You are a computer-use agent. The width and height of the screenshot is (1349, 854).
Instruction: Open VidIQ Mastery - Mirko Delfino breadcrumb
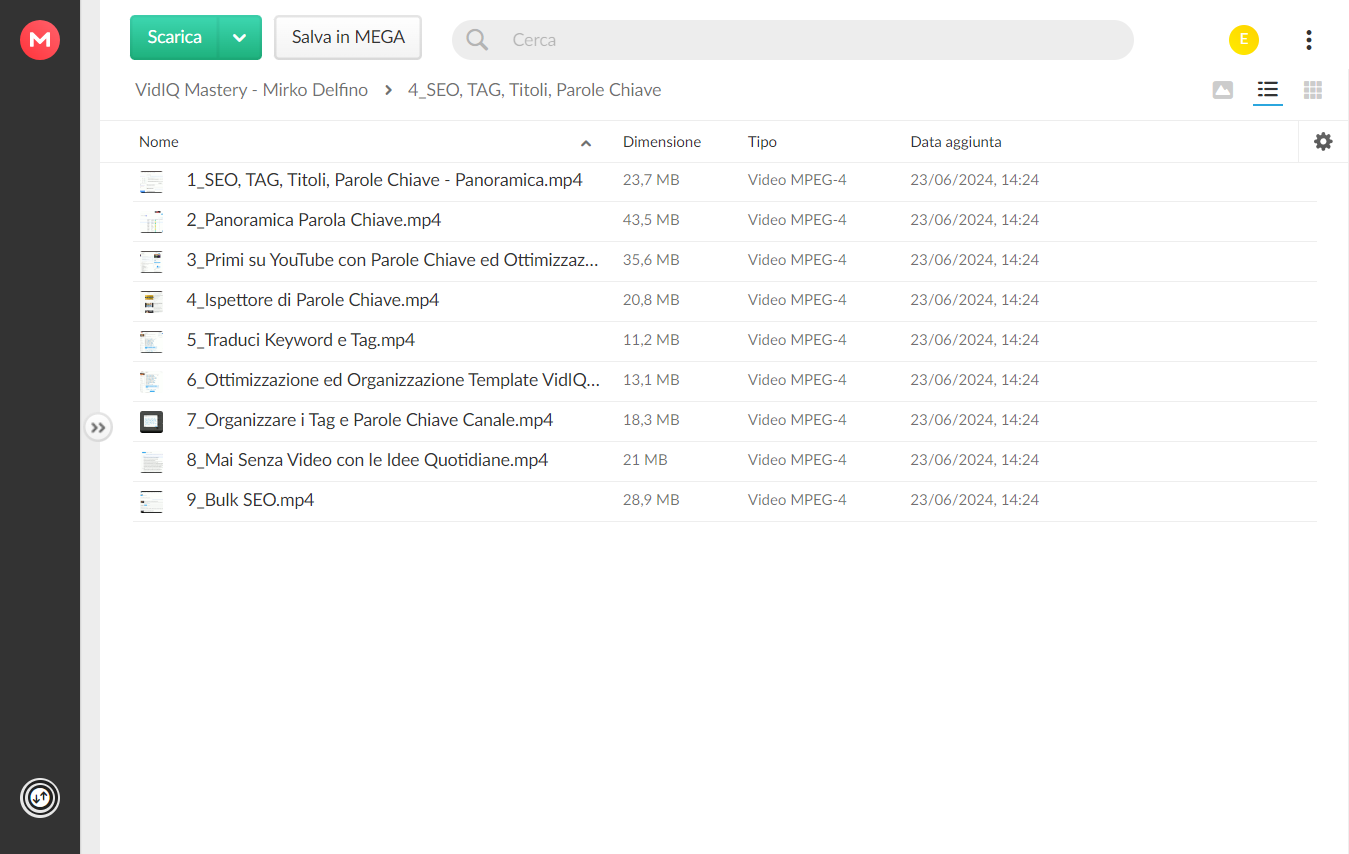[x=251, y=90]
